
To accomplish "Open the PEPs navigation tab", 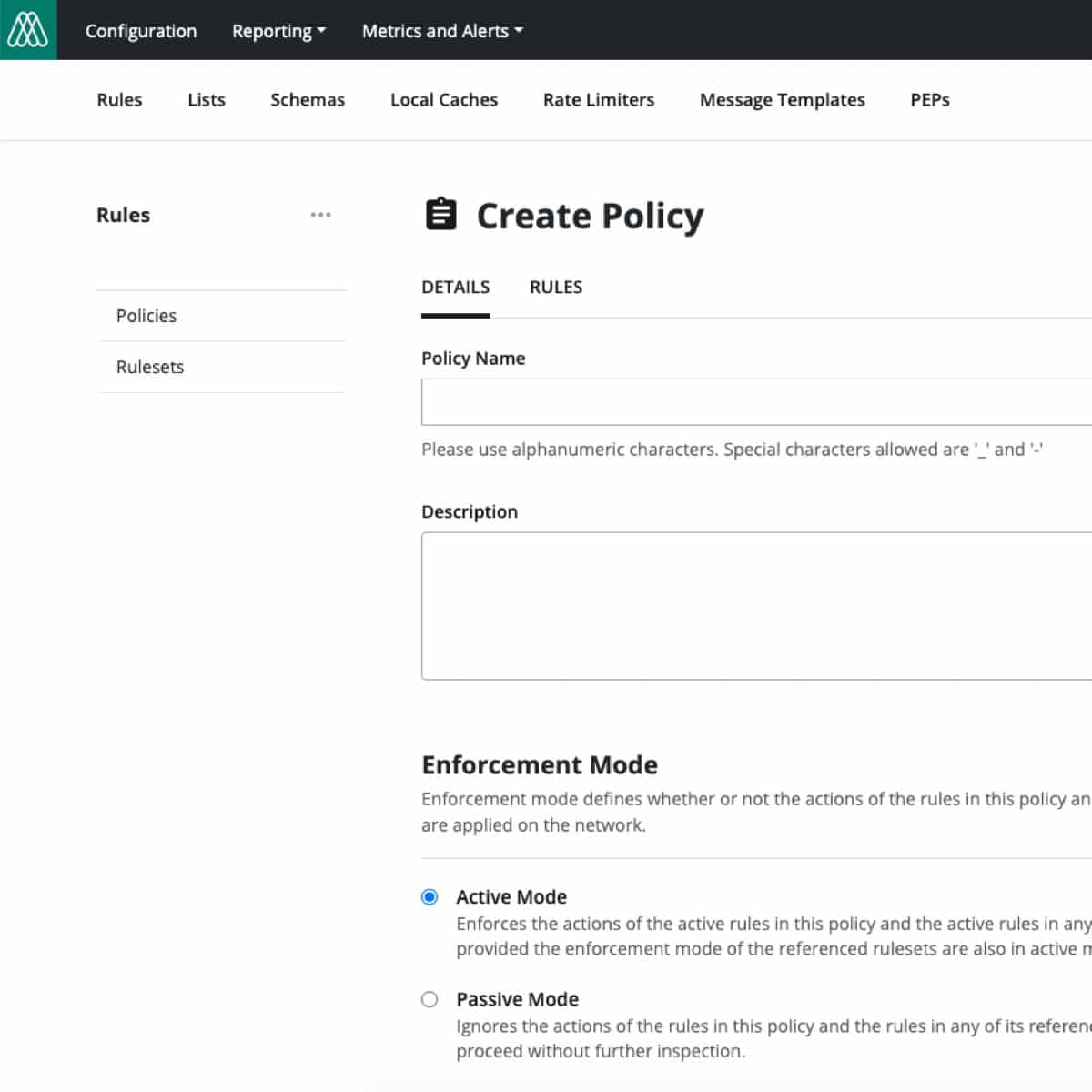I will pyautogui.click(x=930, y=100).
